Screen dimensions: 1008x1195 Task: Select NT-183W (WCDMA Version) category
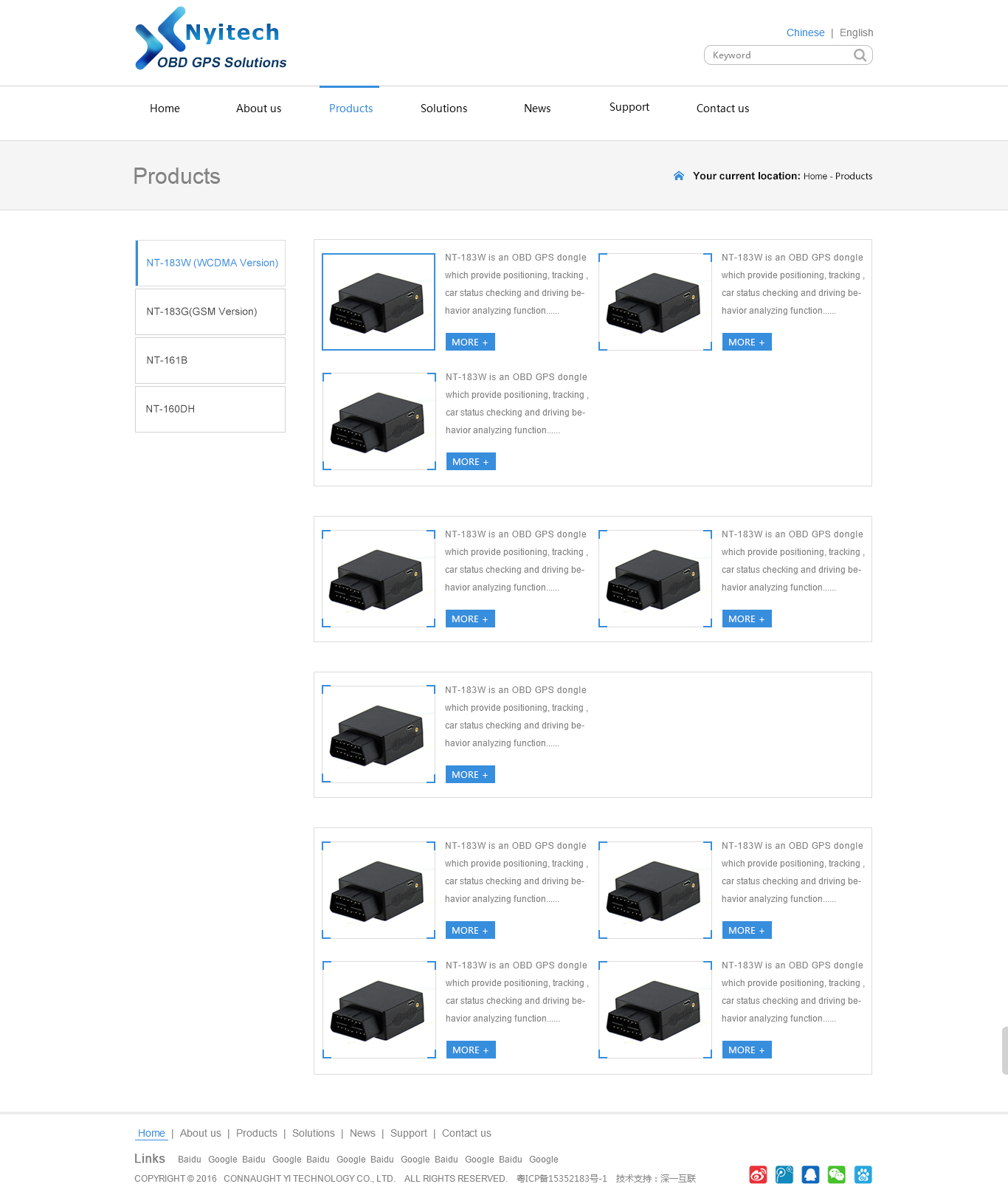pos(211,263)
